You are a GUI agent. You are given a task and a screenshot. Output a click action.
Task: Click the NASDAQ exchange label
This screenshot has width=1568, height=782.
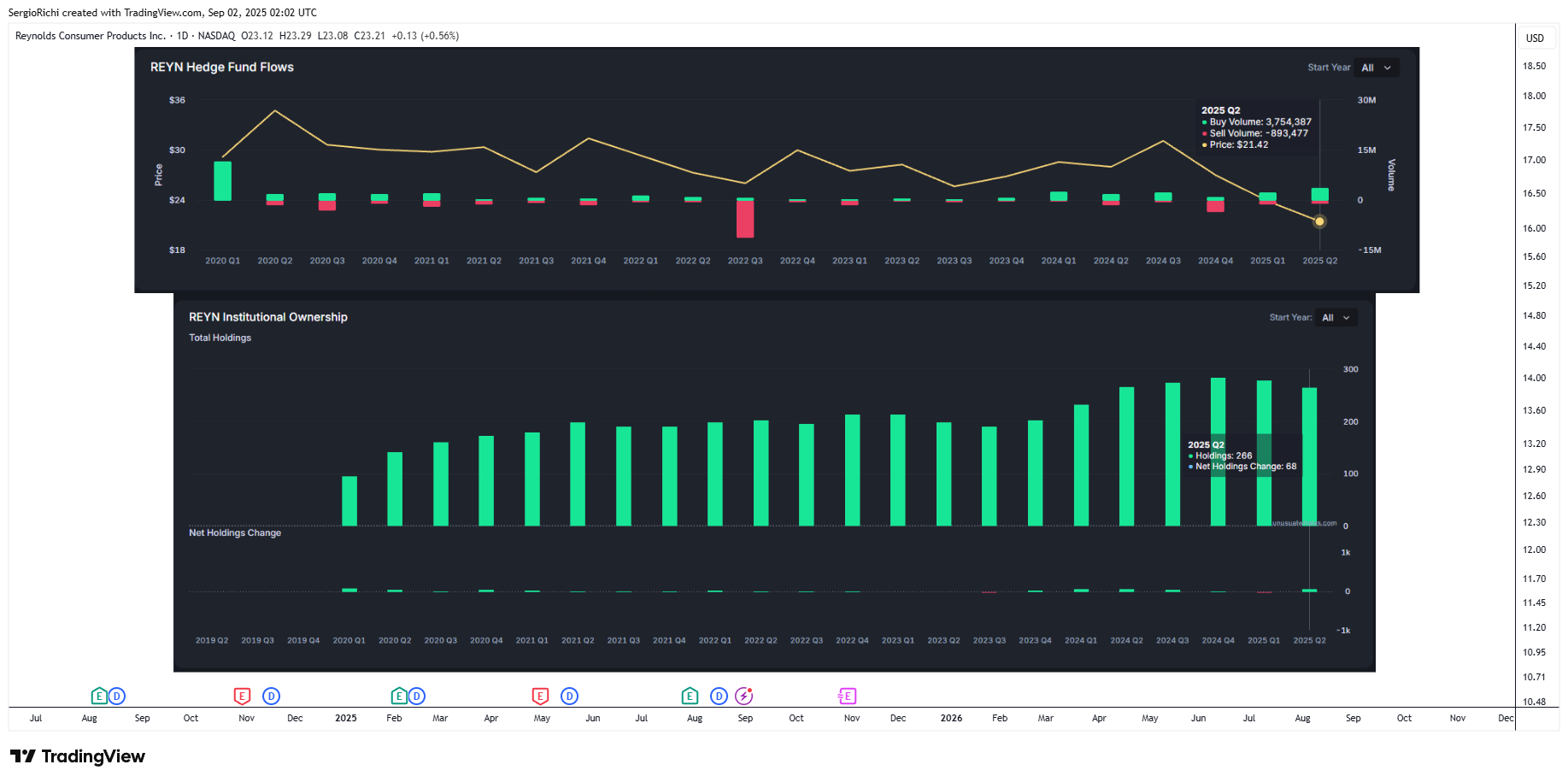[x=216, y=36]
